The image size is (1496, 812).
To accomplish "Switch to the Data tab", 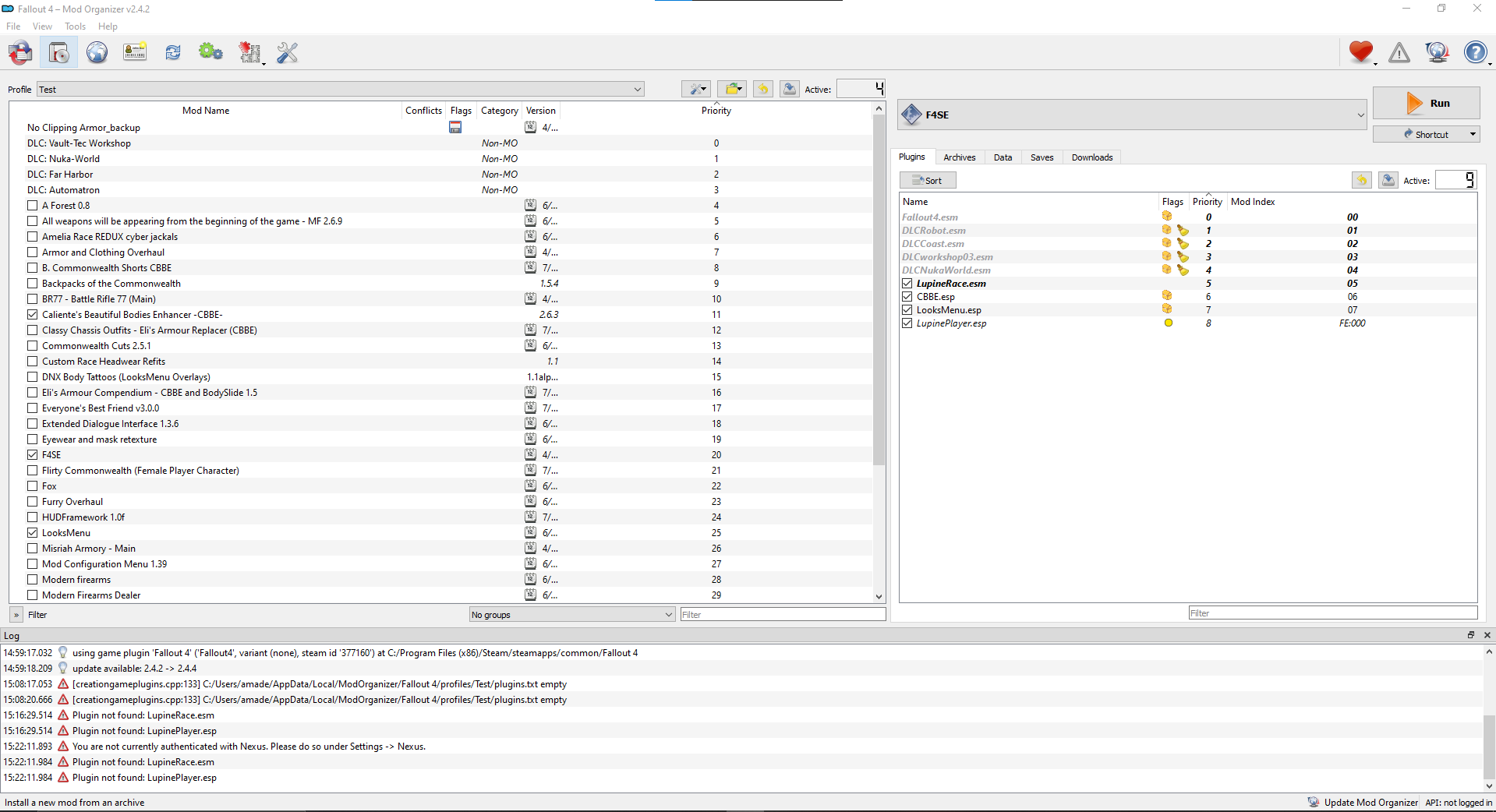I will (x=1003, y=157).
